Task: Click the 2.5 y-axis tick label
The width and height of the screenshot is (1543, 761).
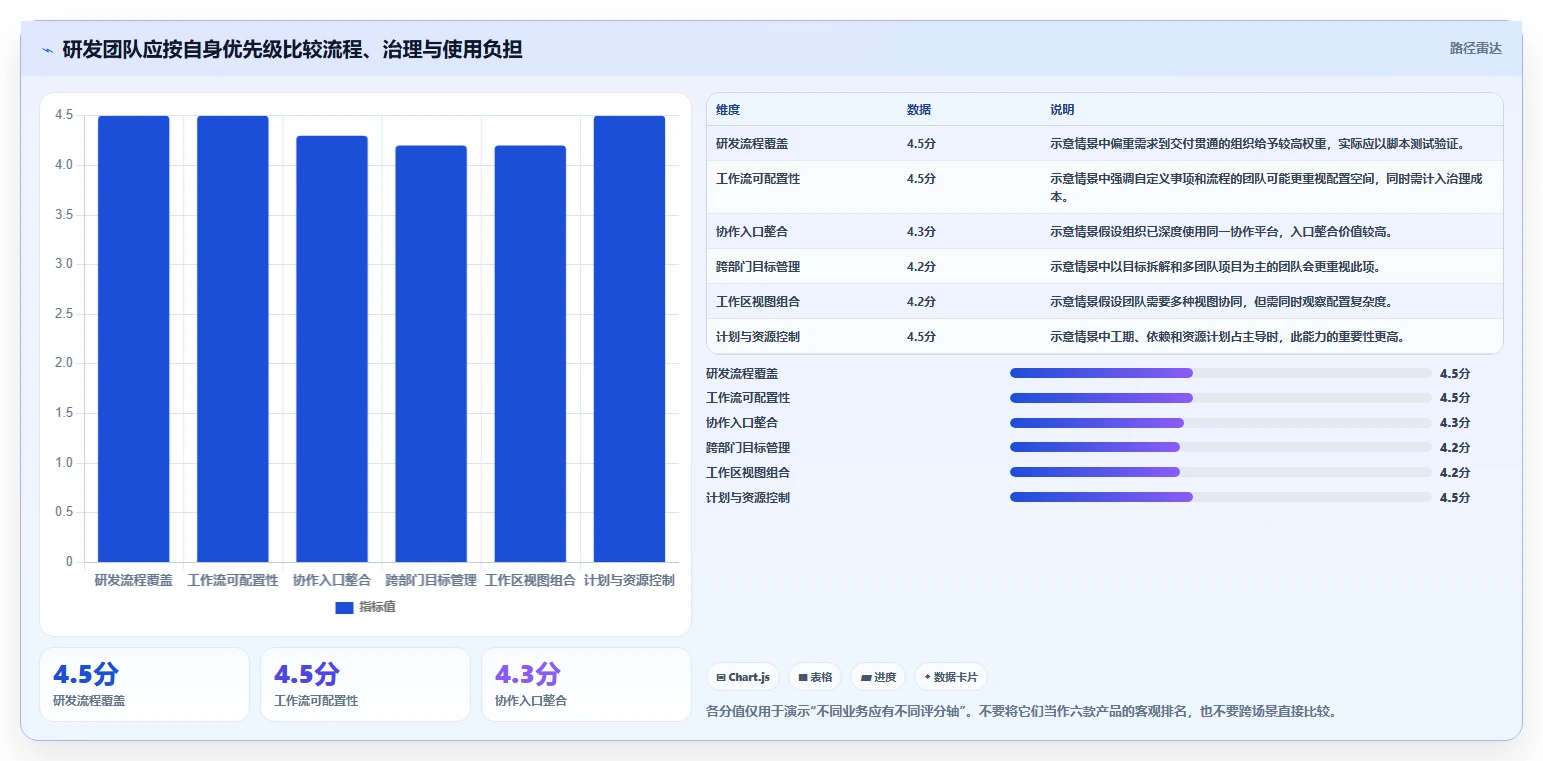Action: pos(64,314)
